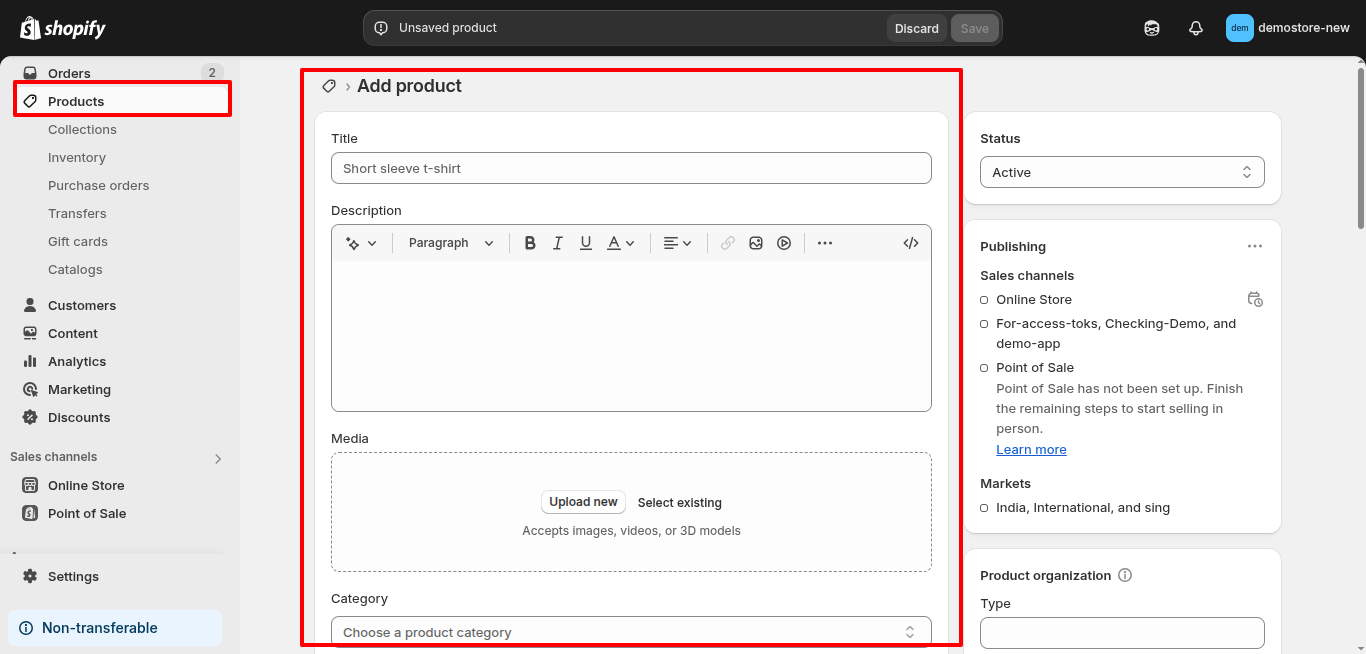Screen dimensions: 1366x654
Task: Click the Upload new media button
Action: [x=583, y=502]
